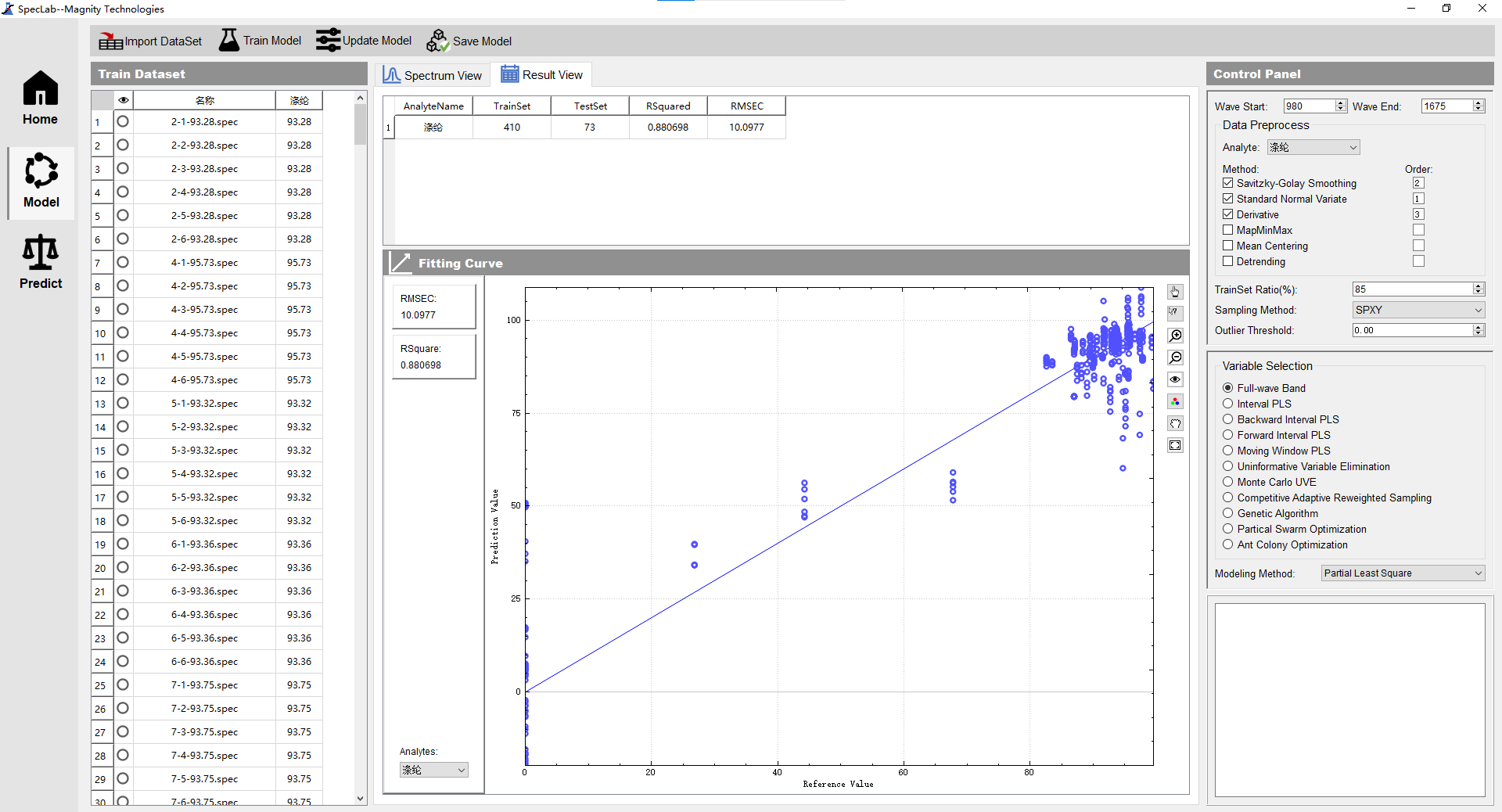The image size is (1502, 812).
Task: Go to Home in the sidebar
Action: point(41,99)
